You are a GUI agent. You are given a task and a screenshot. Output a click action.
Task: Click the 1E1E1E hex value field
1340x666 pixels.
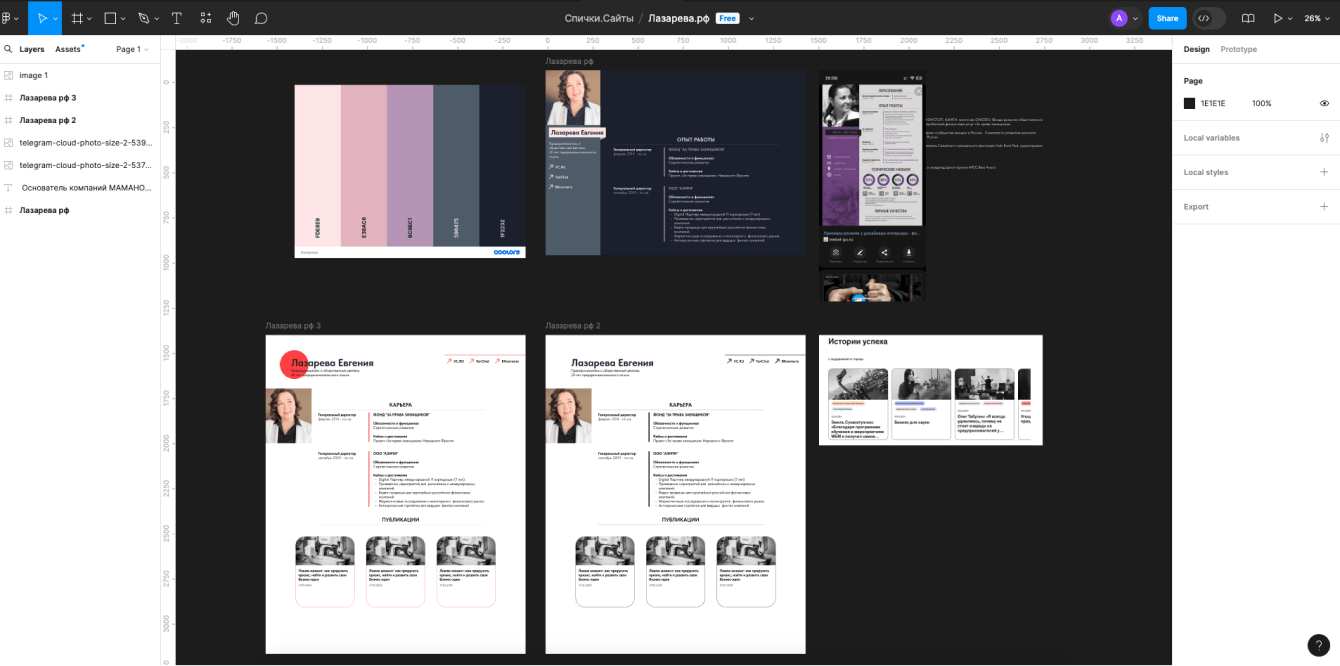[1213, 103]
